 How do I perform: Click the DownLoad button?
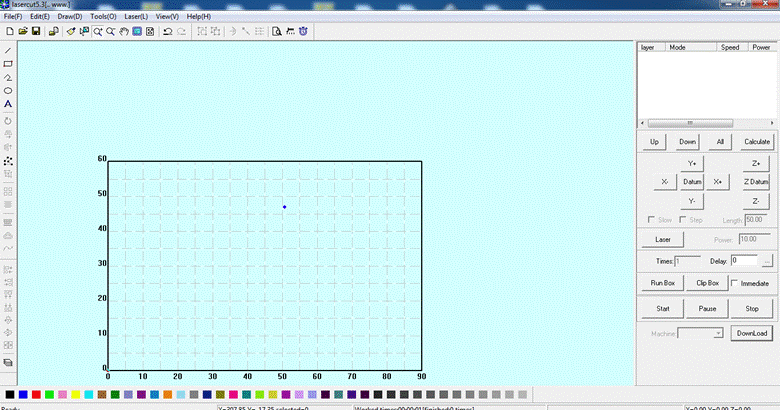pyautogui.click(x=752, y=333)
